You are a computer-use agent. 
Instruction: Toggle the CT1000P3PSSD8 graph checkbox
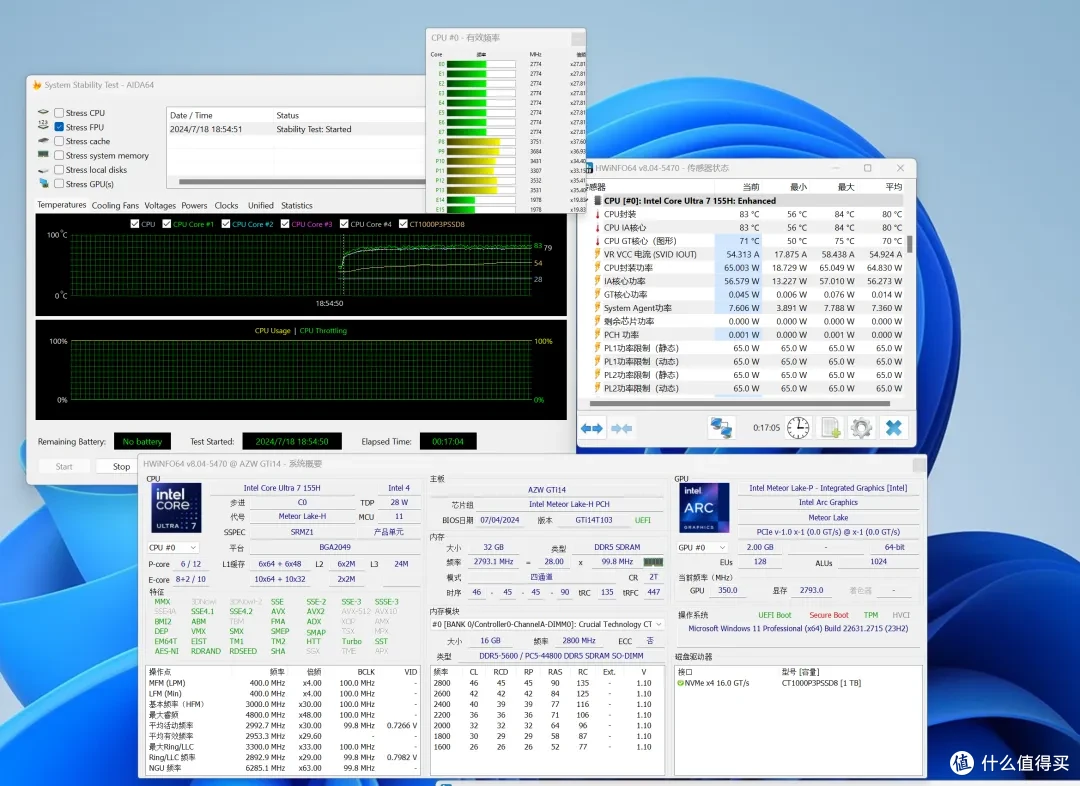pyautogui.click(x=404, y=224)
